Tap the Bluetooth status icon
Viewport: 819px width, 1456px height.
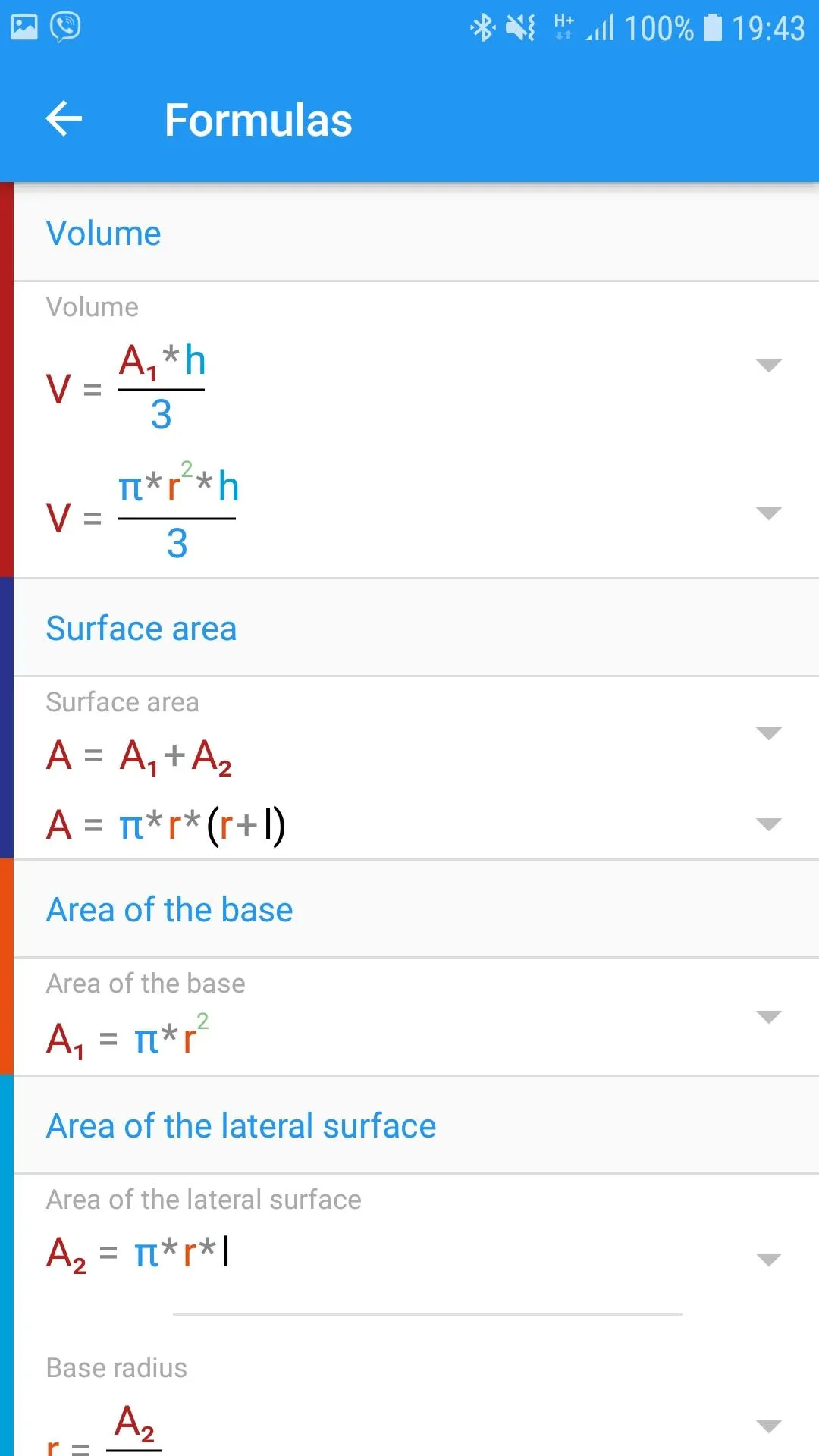(483, 29)
